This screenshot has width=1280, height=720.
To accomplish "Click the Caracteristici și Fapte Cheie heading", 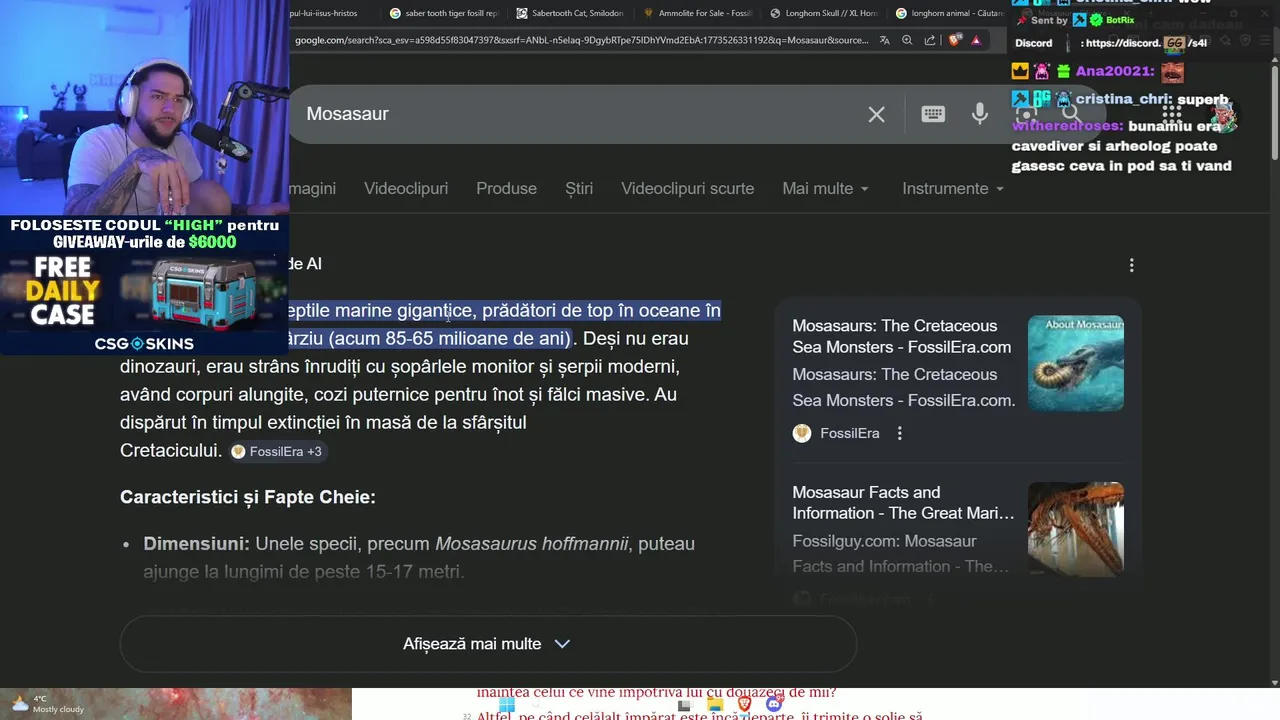I will tap(248, 497).
